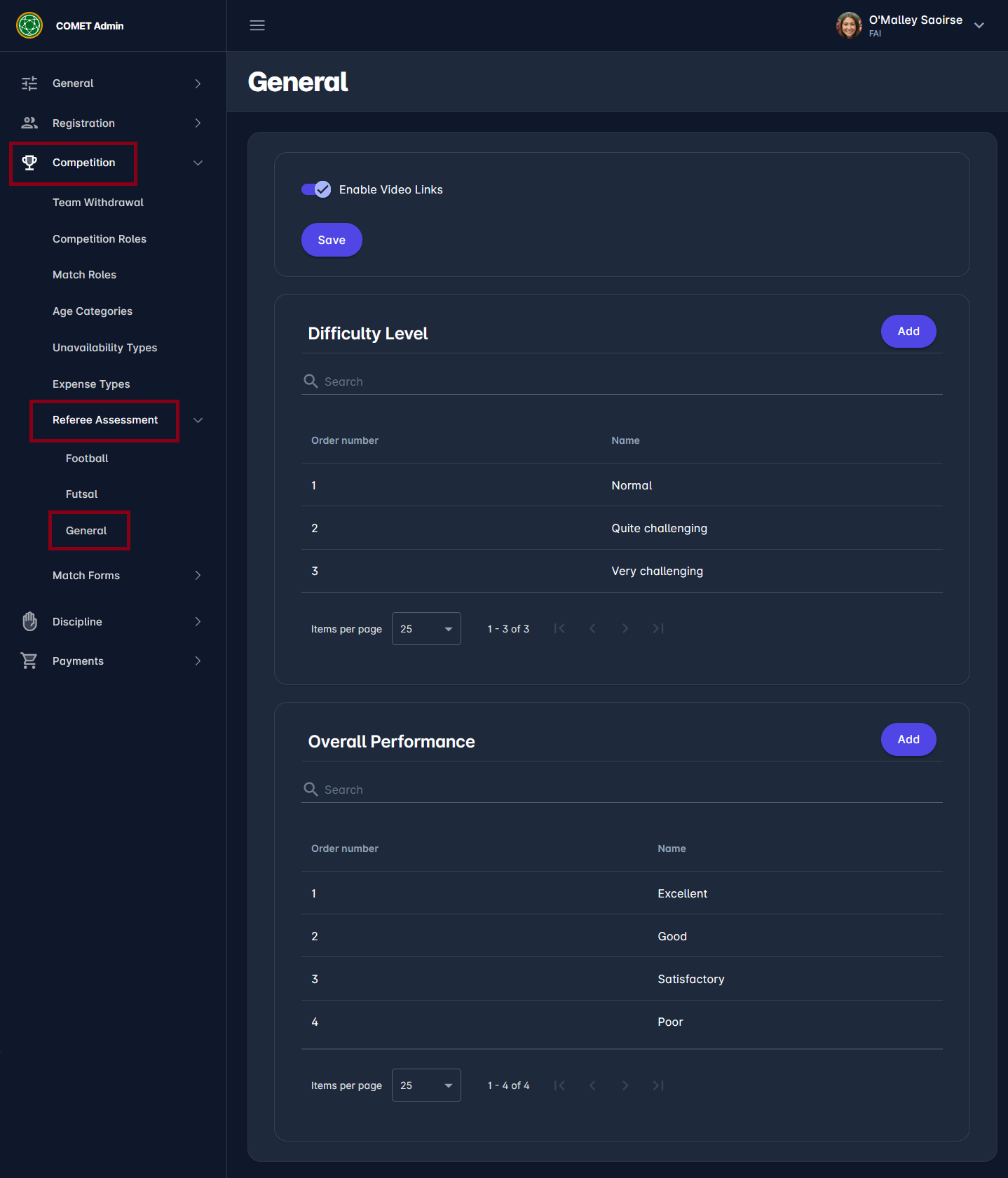Image resolution: width=1008 pixels, height=1178 pixels.
Task: Click the Discipline hand icon
Action: (x=29, y=621)
